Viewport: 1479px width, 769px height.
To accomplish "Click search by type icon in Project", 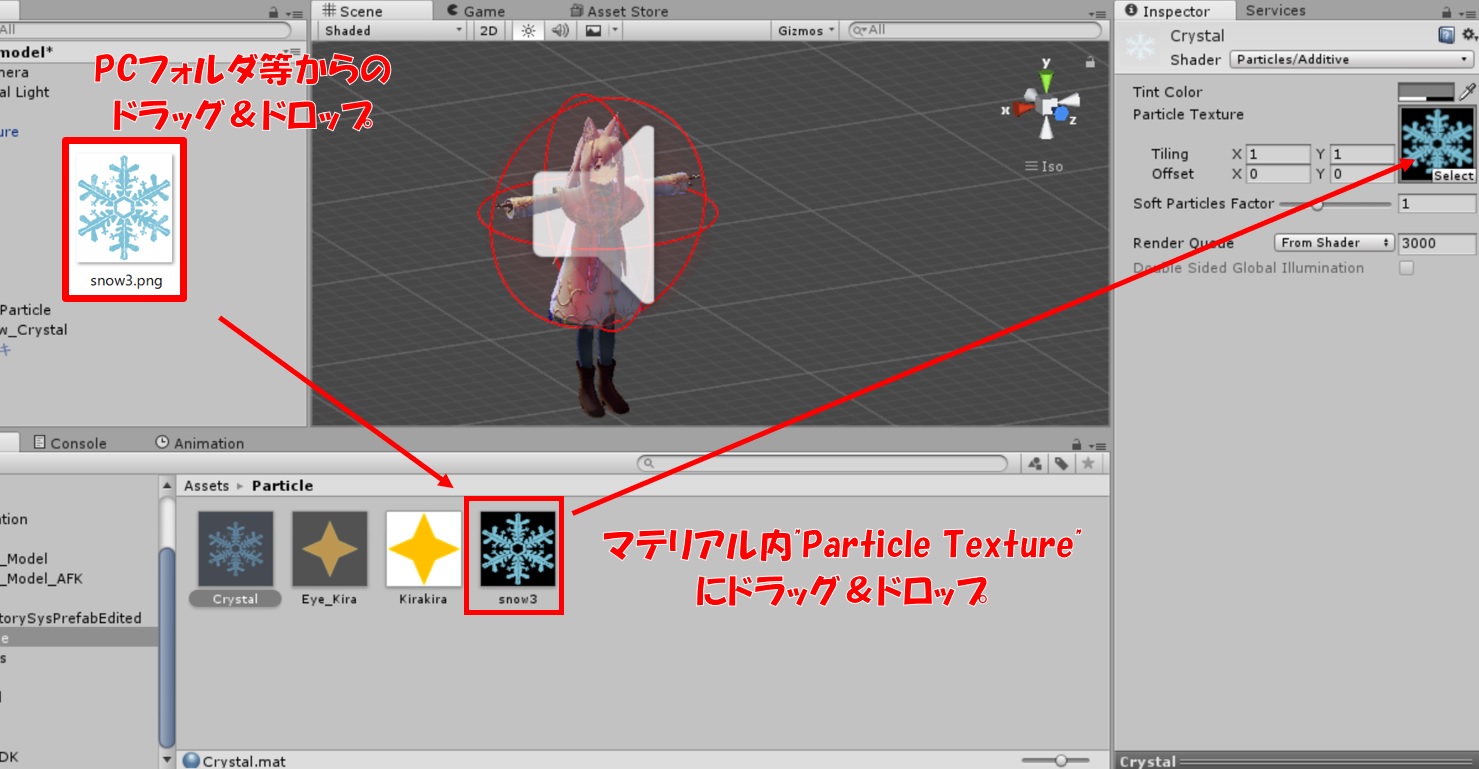I will point(1034,463).
